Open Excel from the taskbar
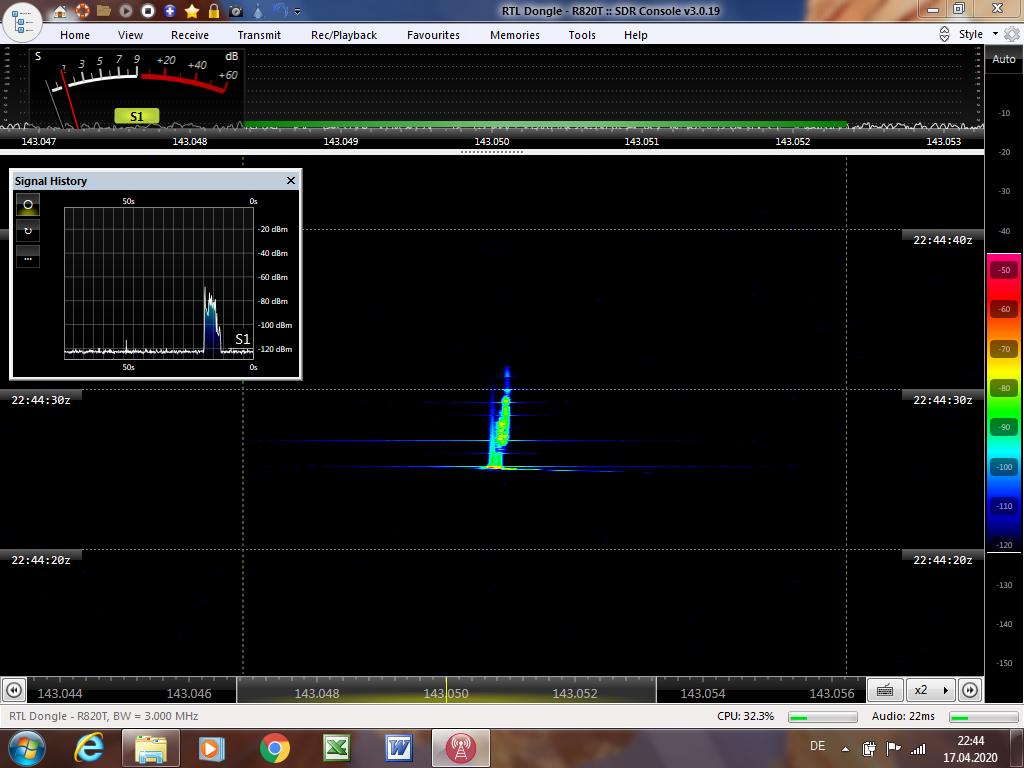 pos(337,748)
